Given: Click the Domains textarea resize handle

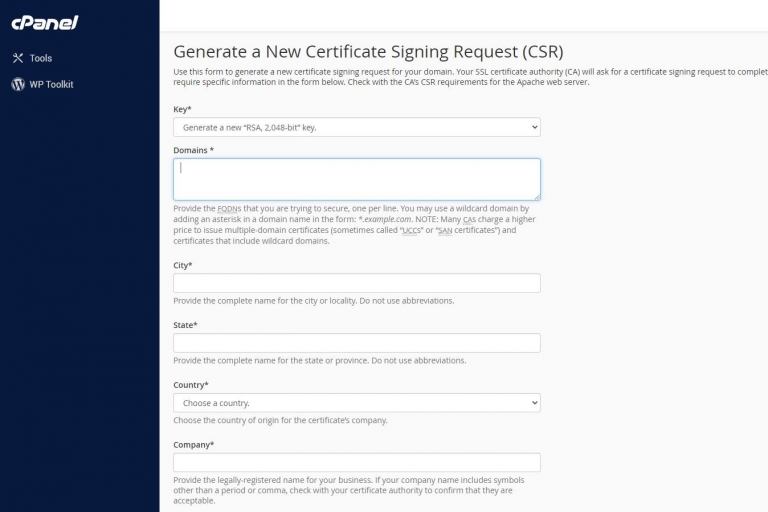Looking at the screenshot, I should tap(537, 196).
